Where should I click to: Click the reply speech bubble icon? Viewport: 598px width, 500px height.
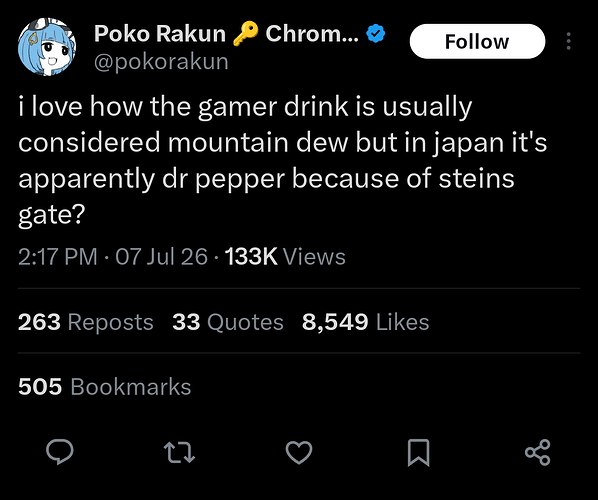point(59,452)
